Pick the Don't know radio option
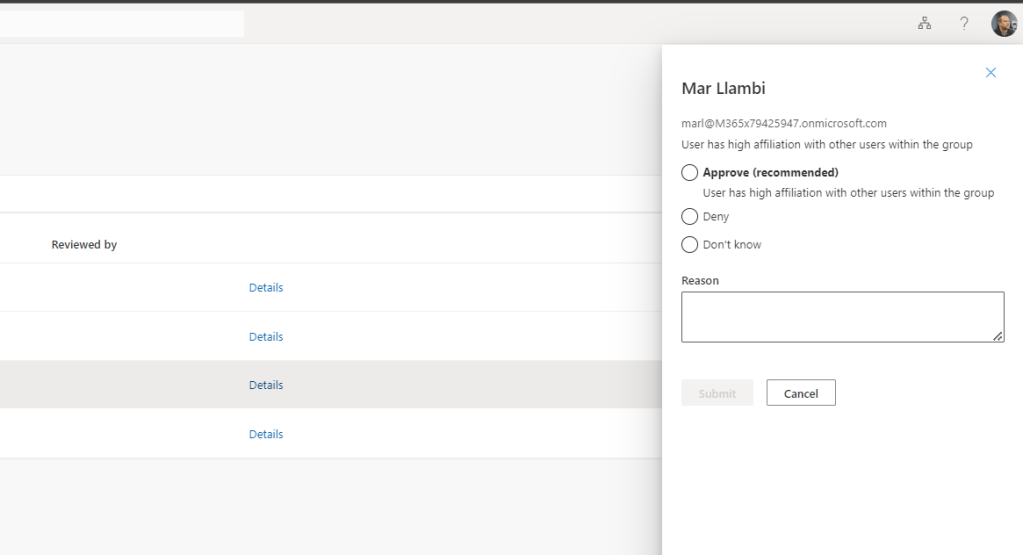 tap(689, 245)
